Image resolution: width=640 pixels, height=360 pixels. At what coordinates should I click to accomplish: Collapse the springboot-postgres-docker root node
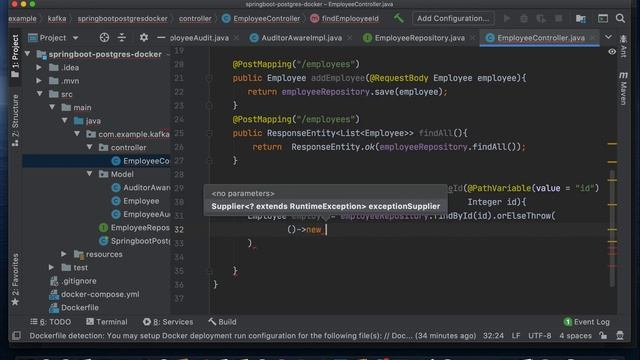(x=27, y=54)
